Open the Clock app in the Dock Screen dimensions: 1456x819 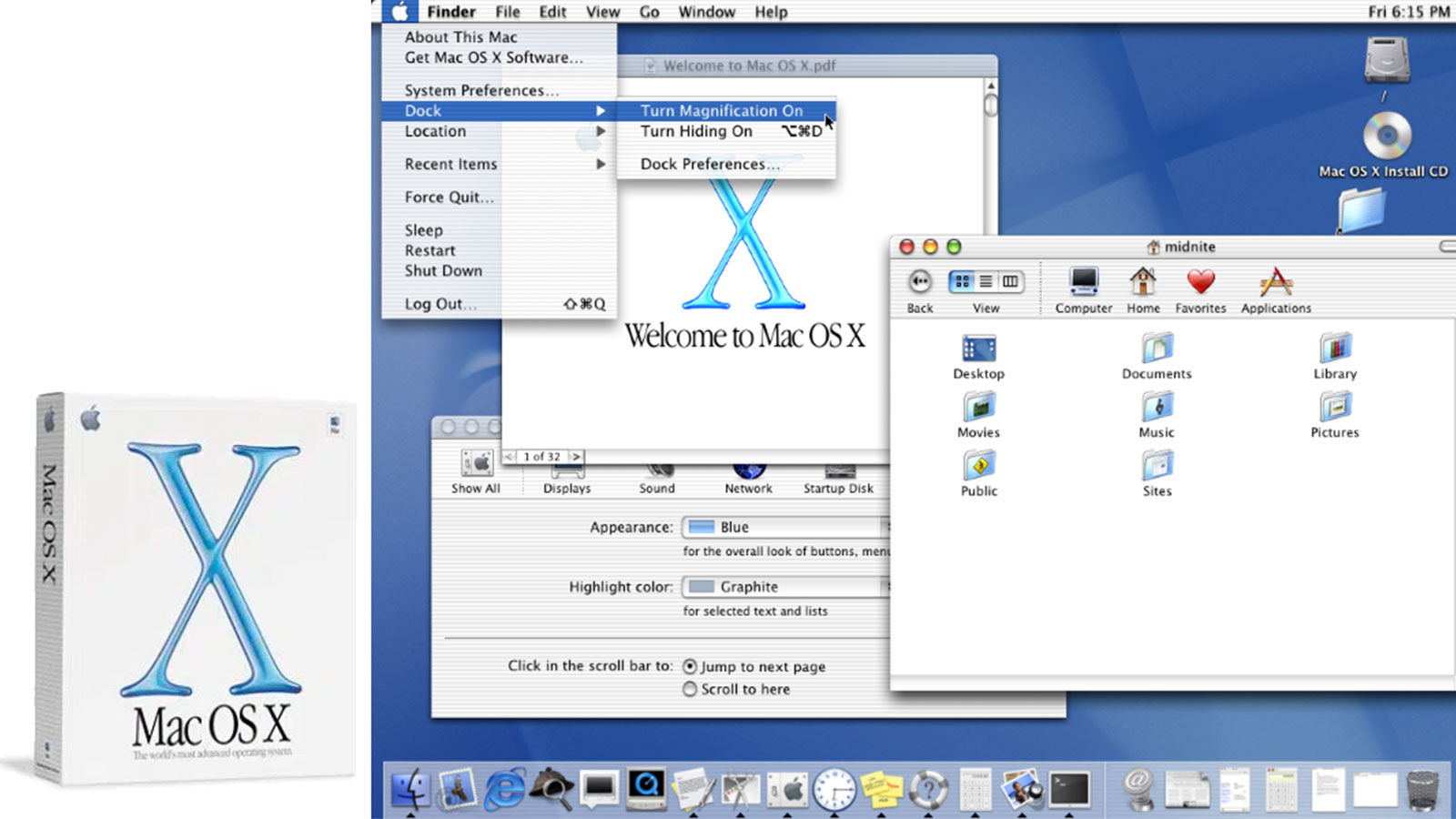[x=836, y=790]
